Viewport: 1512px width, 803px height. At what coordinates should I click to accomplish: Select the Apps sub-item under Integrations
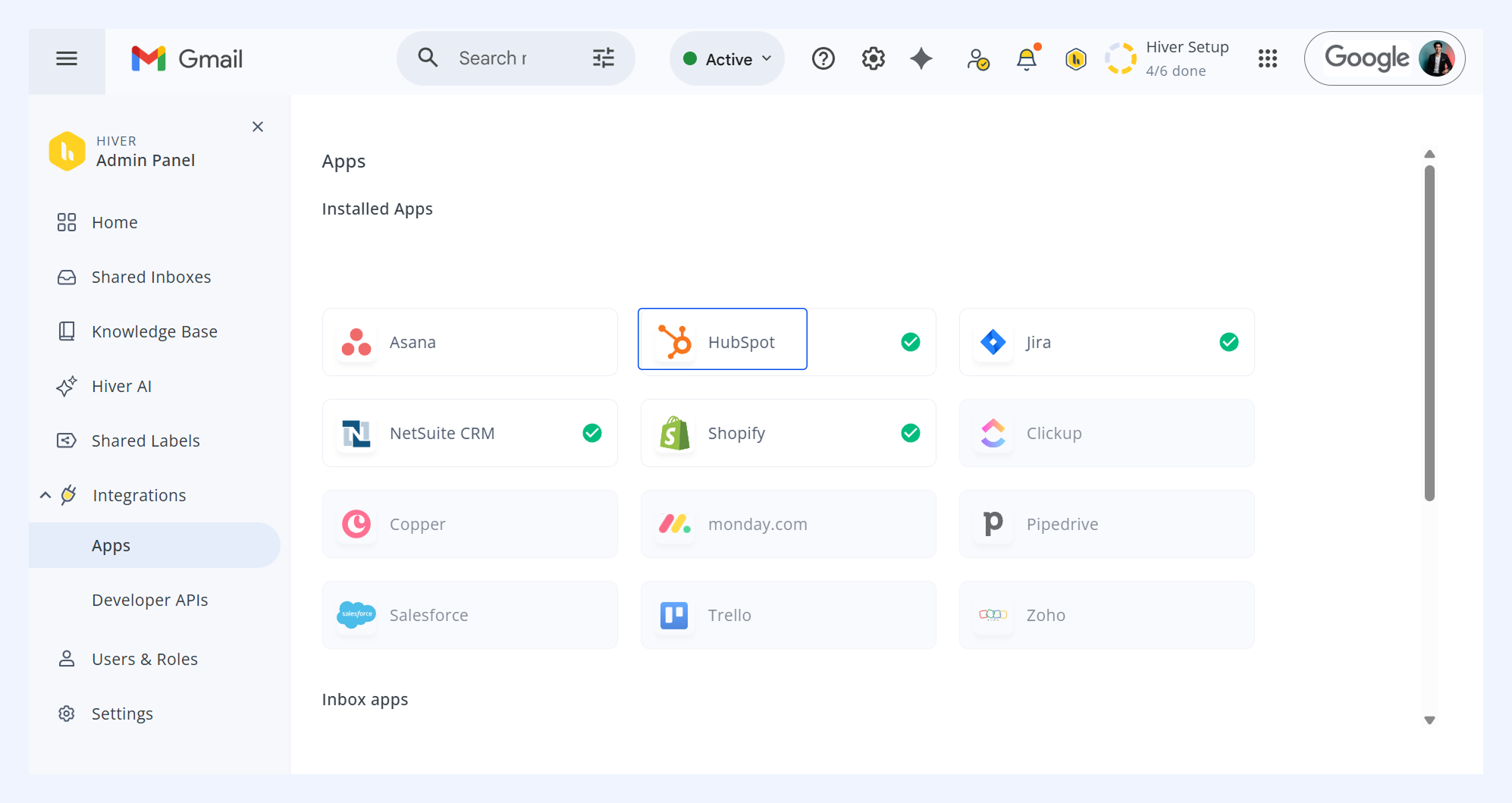tap(155, 545)
